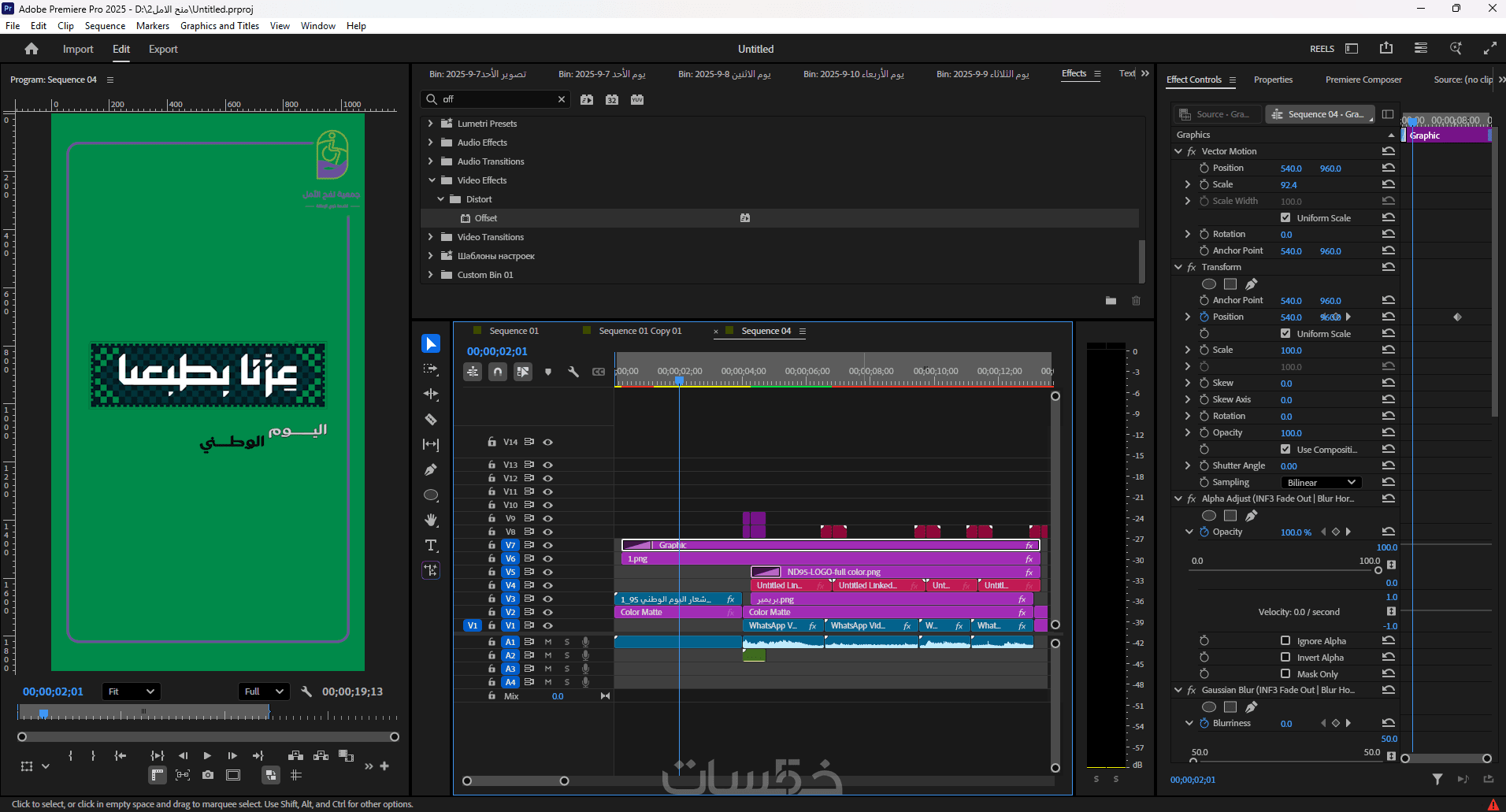The width and height of the screenshot is (1506, 812).
Task: Select the Ripple Edit tool
Action: [431, 394]
